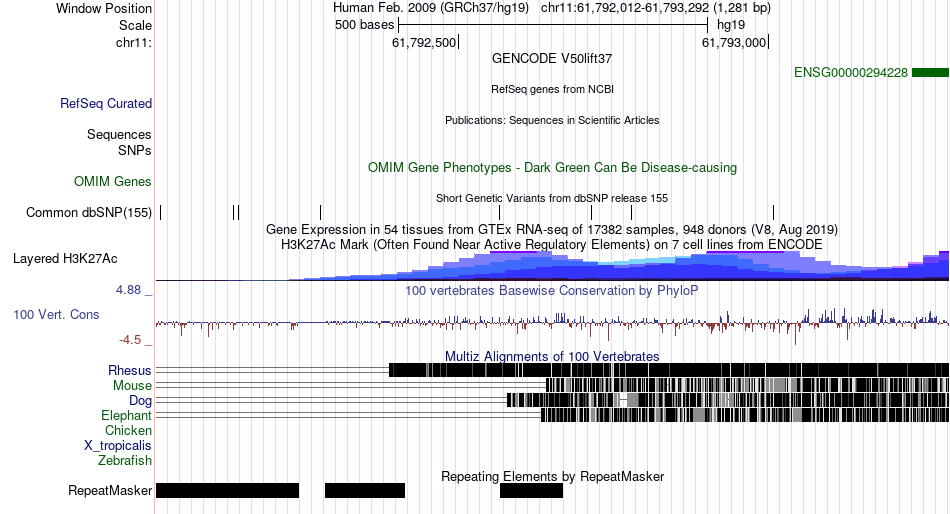Click the Mouse alignment bar
This screenshot has width=950, height=514.
747,385
